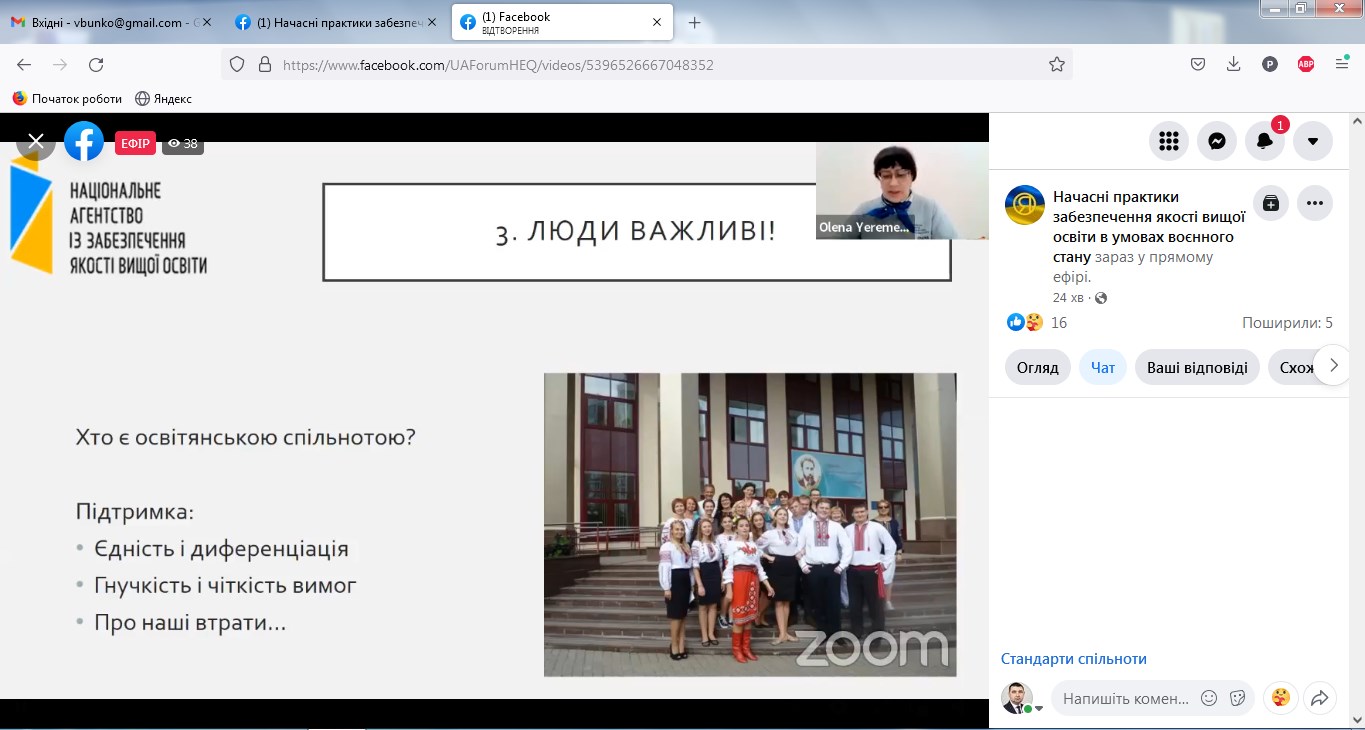Open the Початок роботи bookmark

click(x=67, y=99)
